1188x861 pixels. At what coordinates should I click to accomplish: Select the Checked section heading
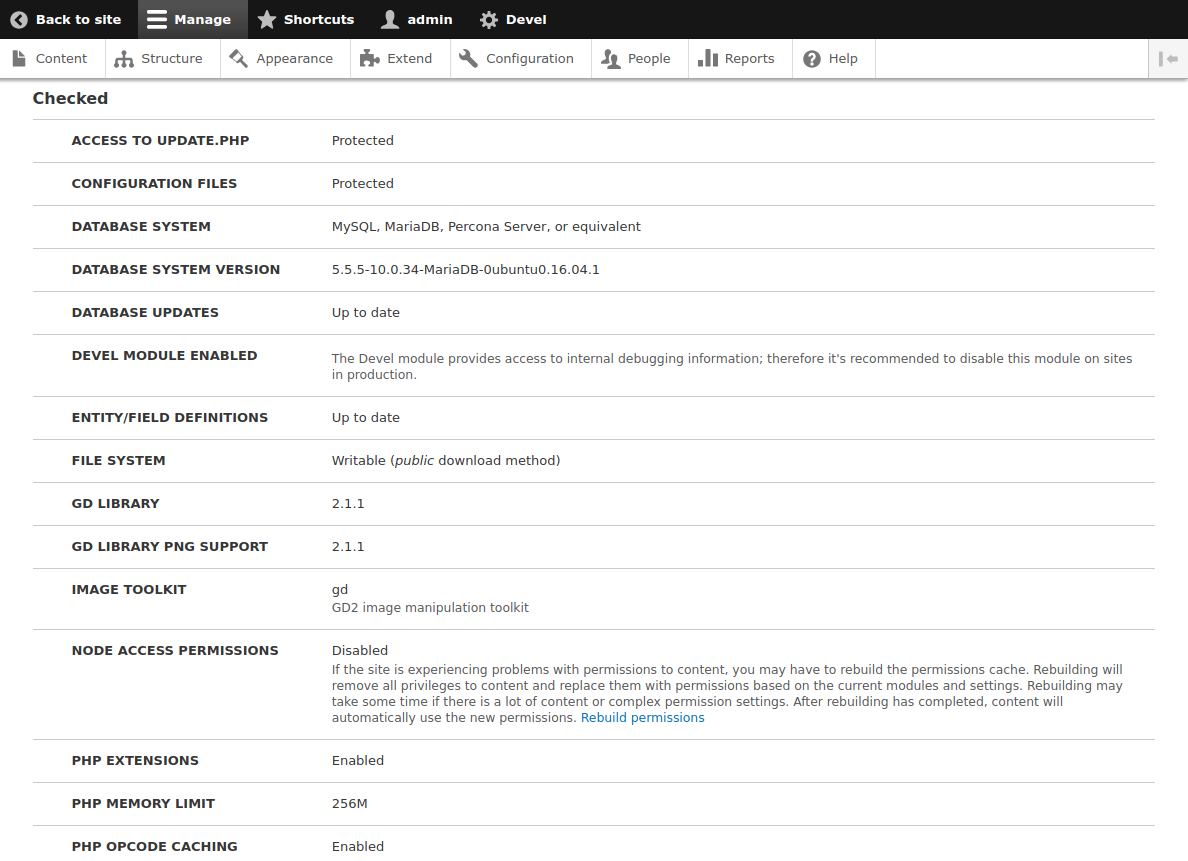[x=70, y=99]
